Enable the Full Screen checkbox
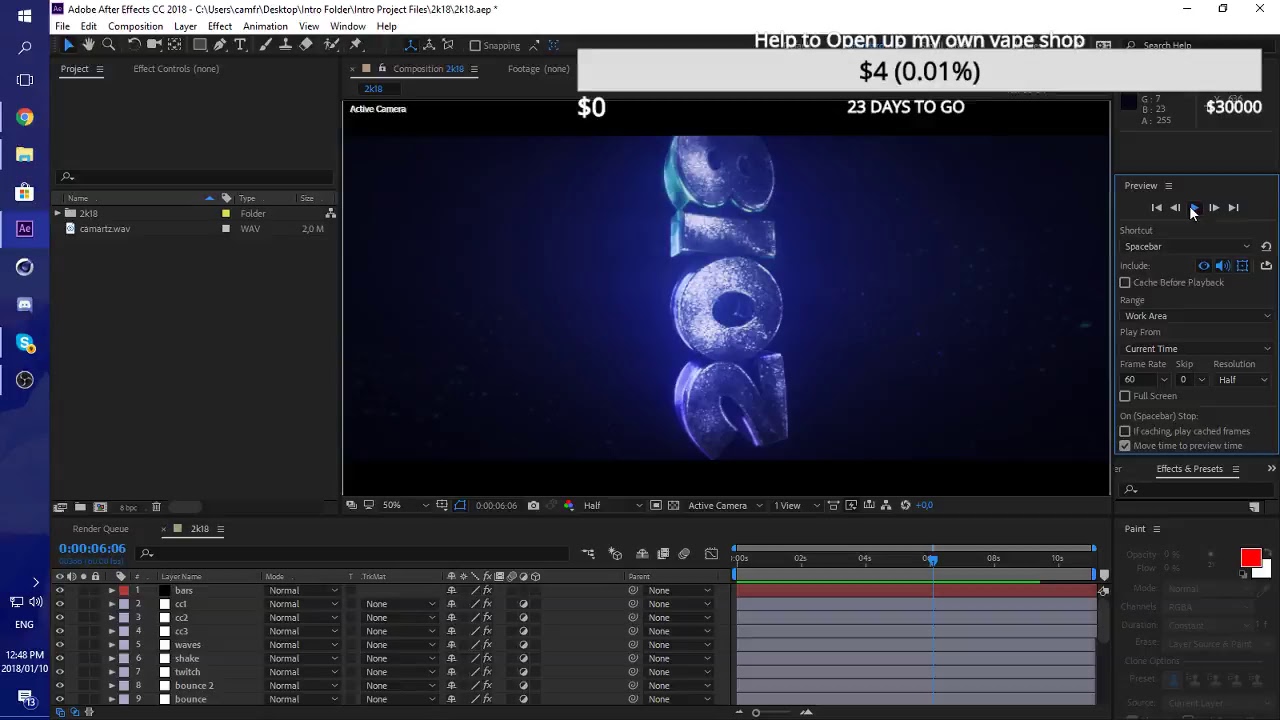Screen dimensions: 1280x720 tap(1125, 396)
